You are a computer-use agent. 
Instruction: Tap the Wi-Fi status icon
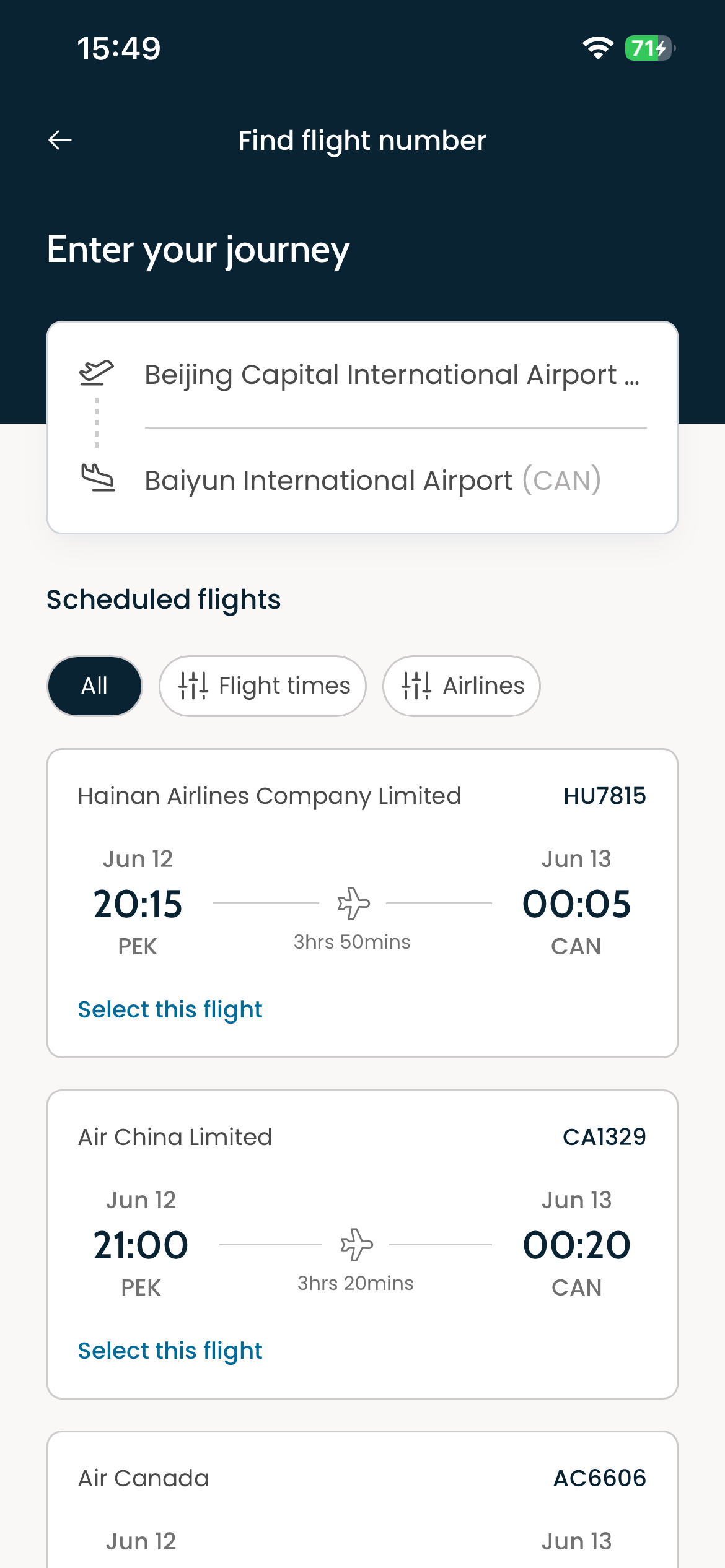click(x=598, y=48)
